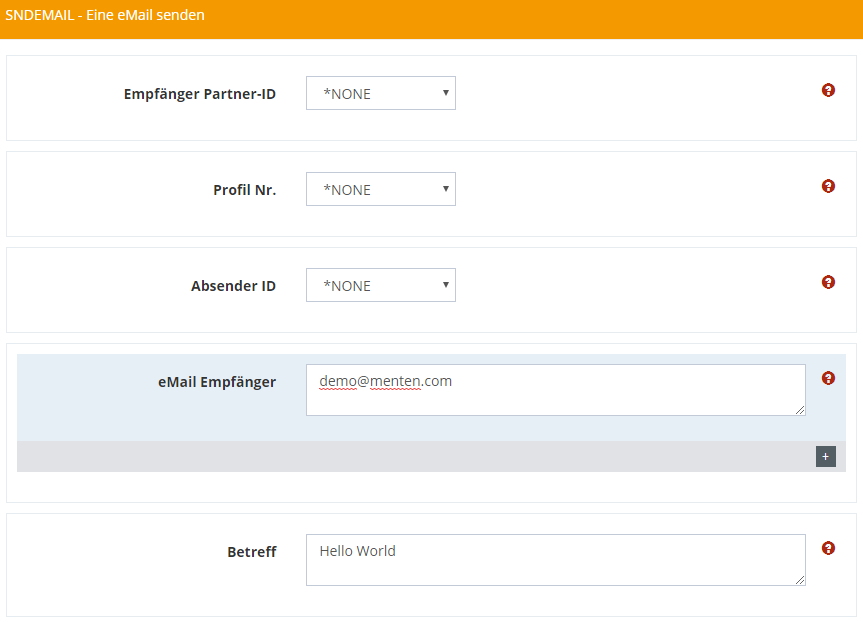Screen dimensions: 863x622
Task: Open help for Empfänger Partner-ID field
Action: pyautogui.click(x=828, y=90)
